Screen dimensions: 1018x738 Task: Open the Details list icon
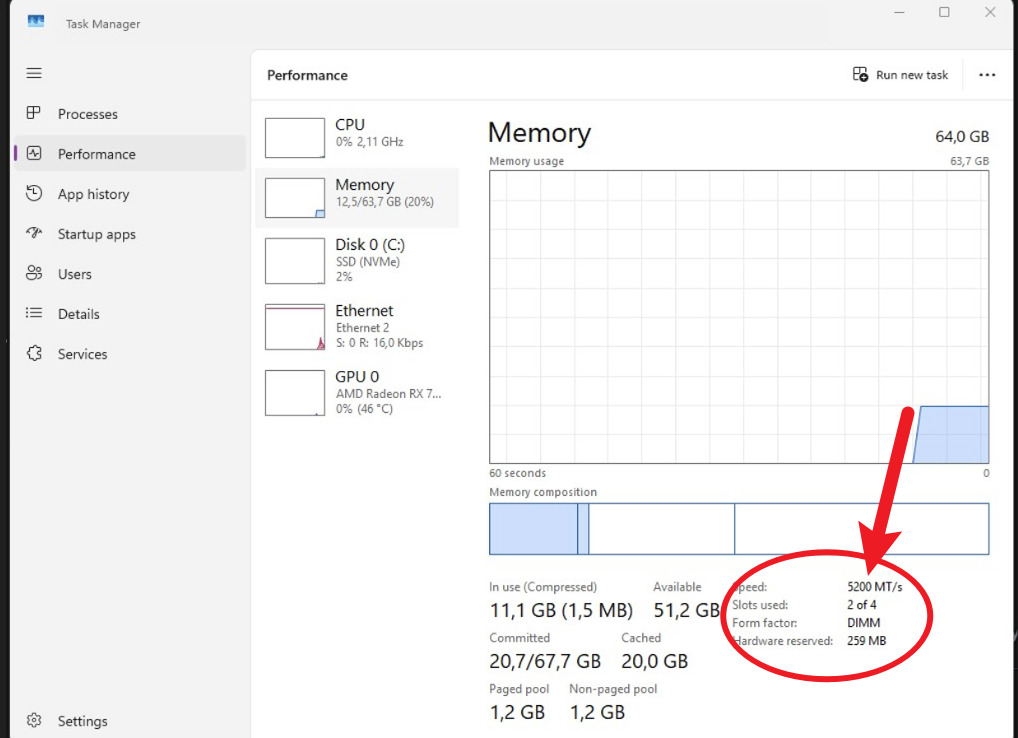point(34,314)
